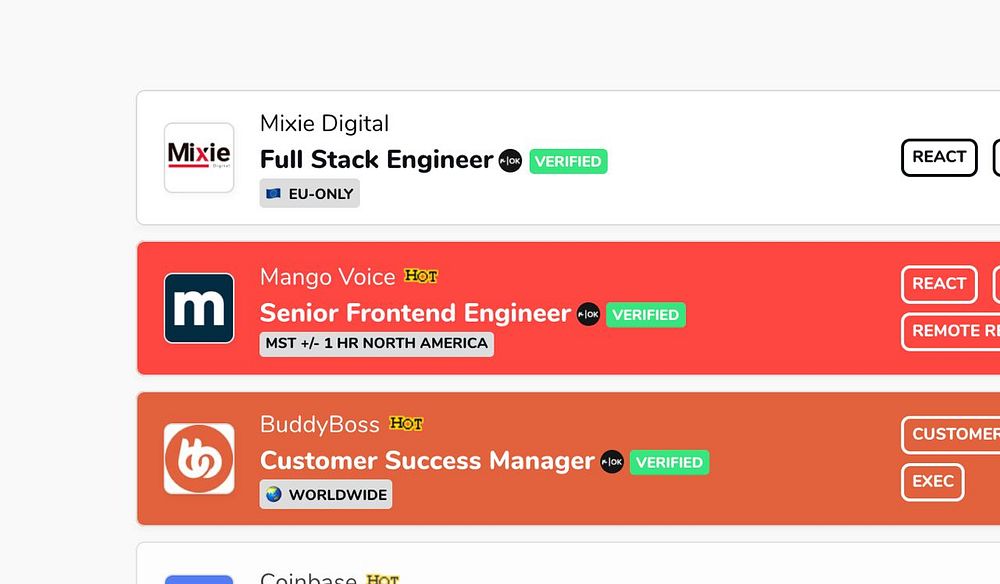Click the HOT icon next to Coinbase
This screenshot has width=1000, height=584.
point(382,579)
